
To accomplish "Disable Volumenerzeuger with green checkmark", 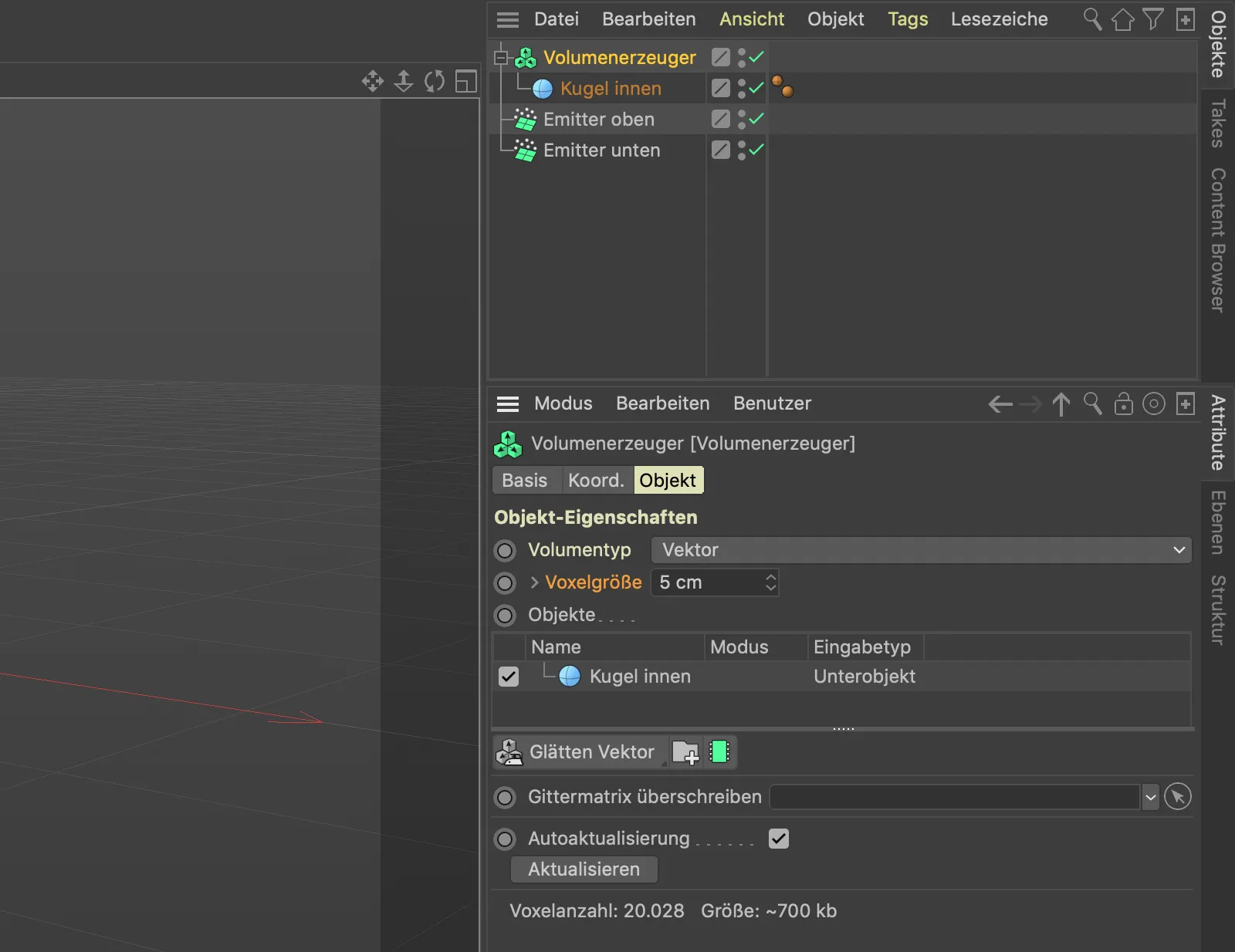I will point(756,56).
